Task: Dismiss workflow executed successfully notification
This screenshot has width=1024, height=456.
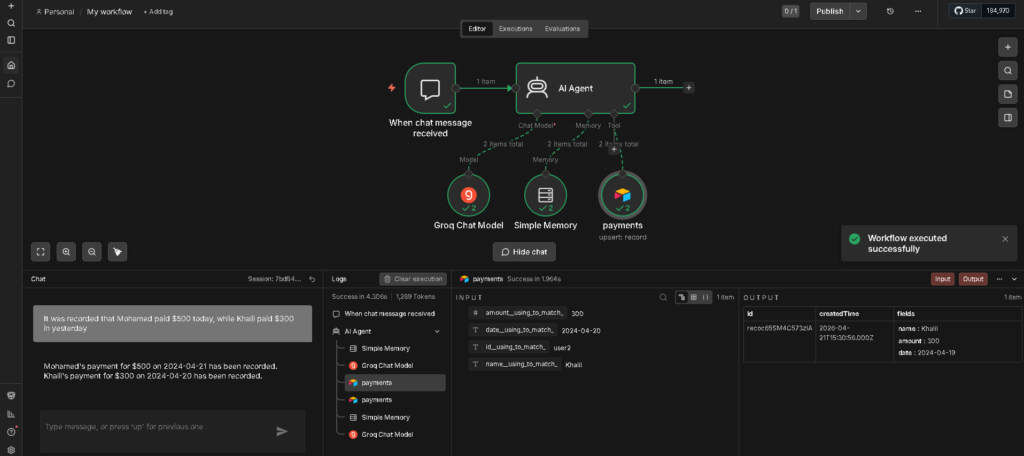Action: [1005, 239]
